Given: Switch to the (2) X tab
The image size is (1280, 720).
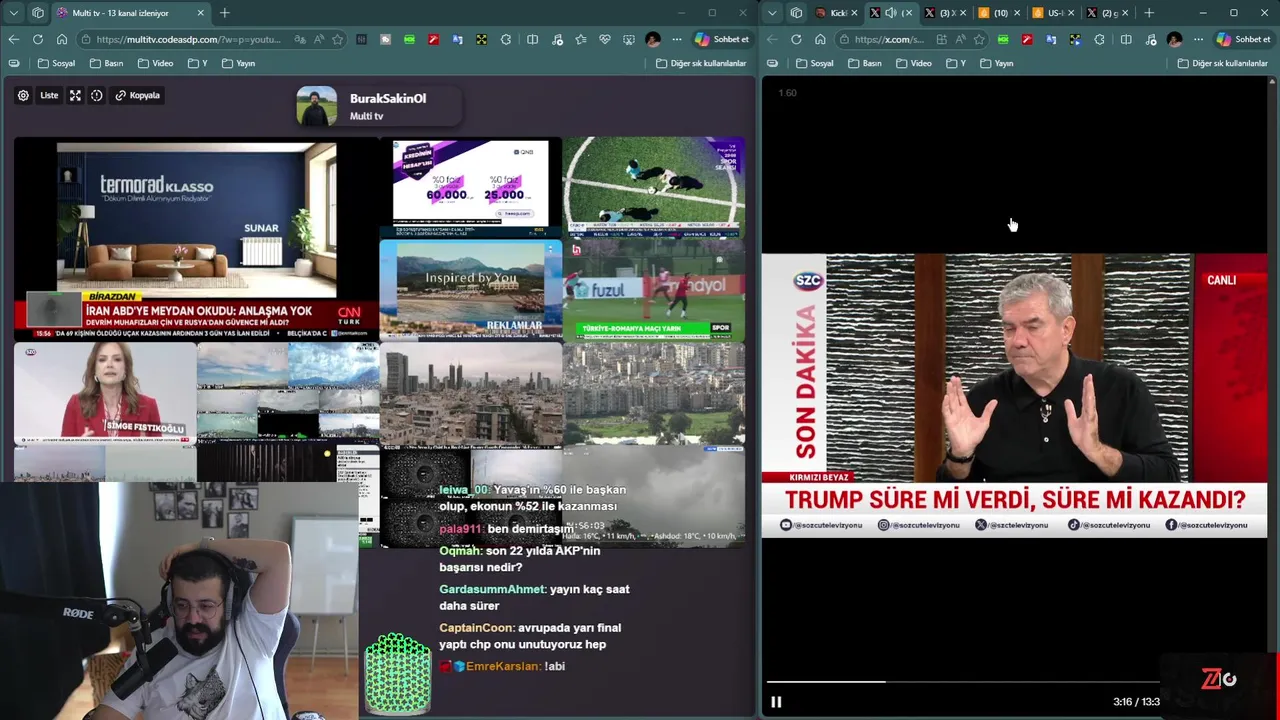Looking at the screenshot, I should (1107, 13).
